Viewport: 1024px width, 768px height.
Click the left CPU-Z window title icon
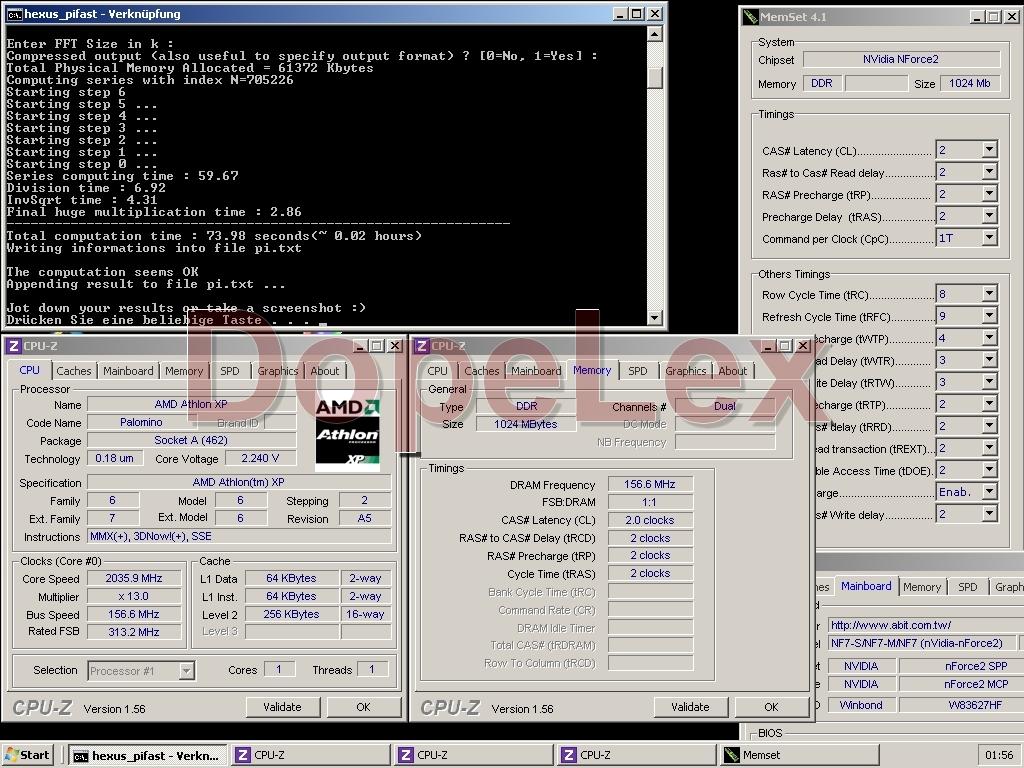click(x=13, y=345)
